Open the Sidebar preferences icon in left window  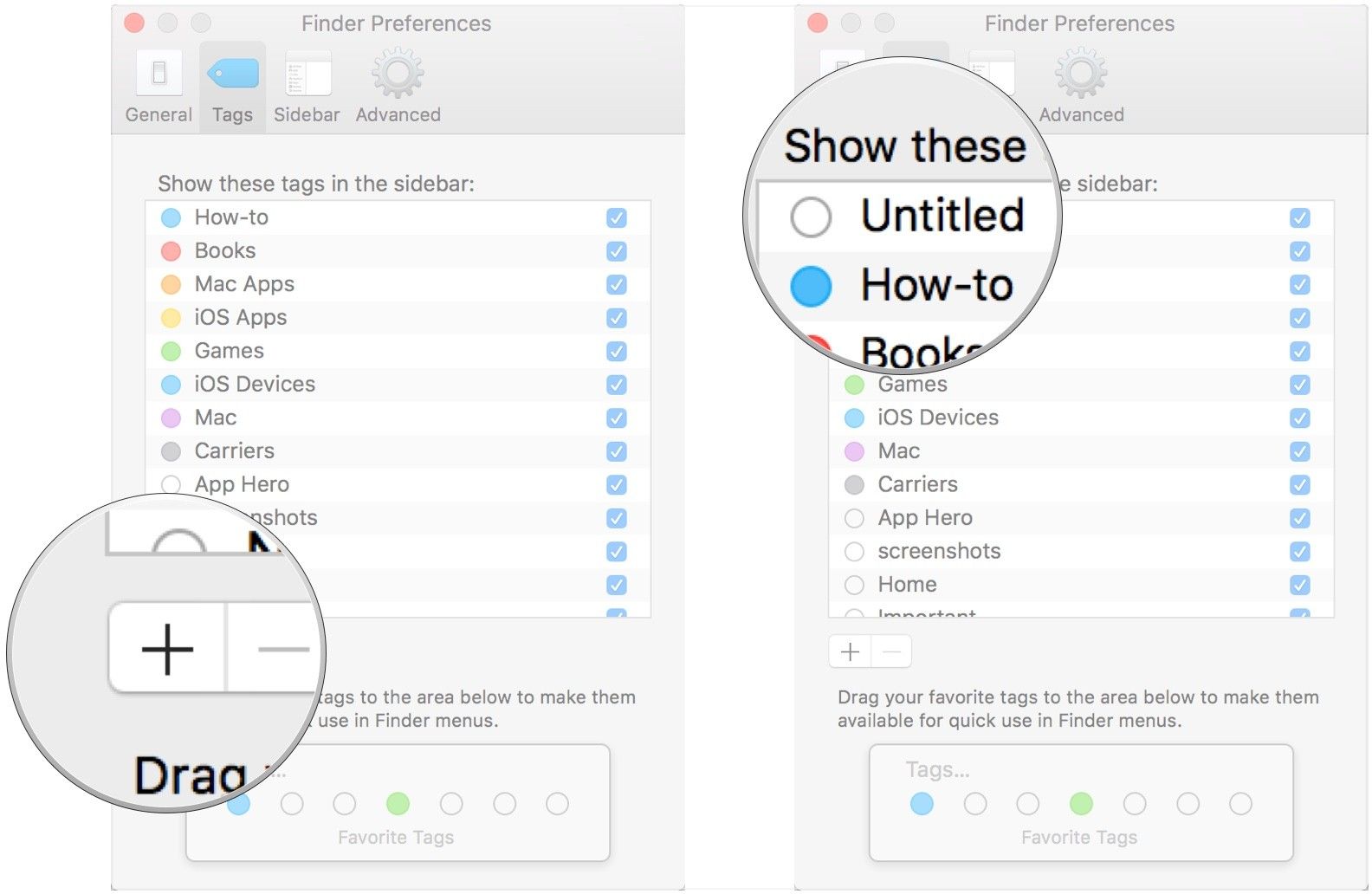point(307,73)
